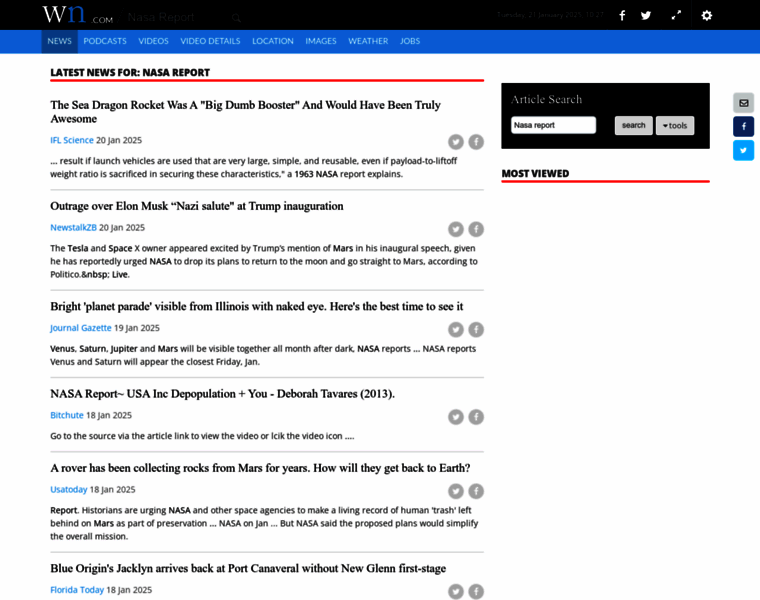Open the rover collecting rocks headline

[x=260, y=468]
